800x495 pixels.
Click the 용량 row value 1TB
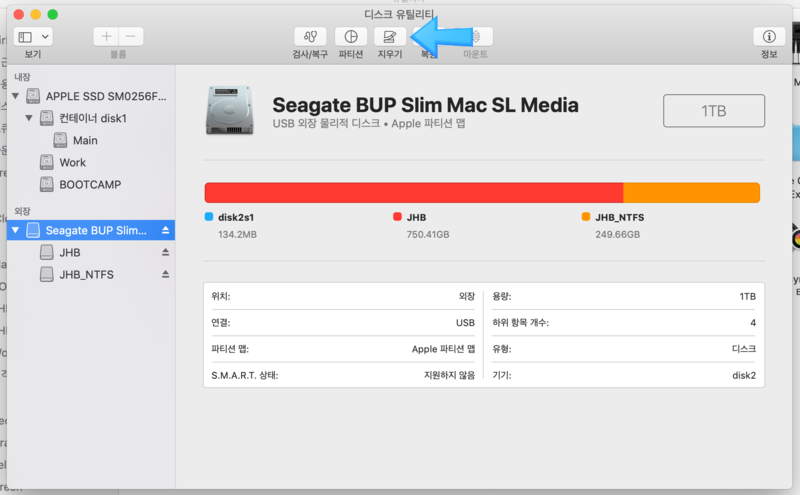point(747,296)
